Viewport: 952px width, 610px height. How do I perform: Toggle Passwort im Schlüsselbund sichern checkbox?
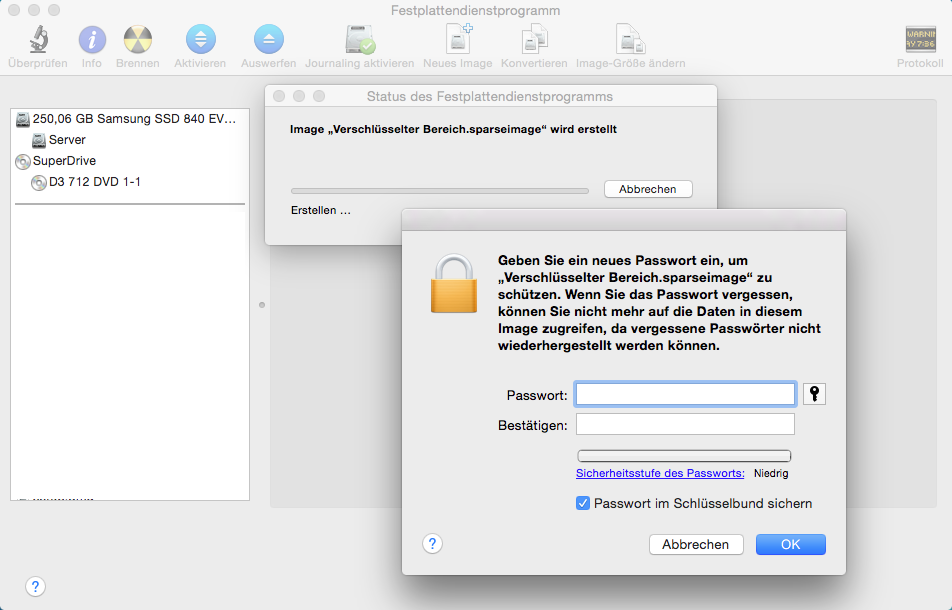(x=583, y=504)
